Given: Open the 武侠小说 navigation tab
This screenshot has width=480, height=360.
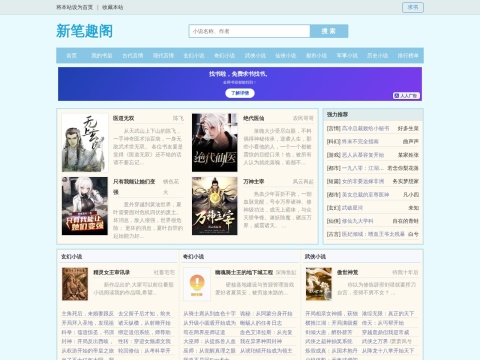Looking at the screenshot, I should coord(255,56).
